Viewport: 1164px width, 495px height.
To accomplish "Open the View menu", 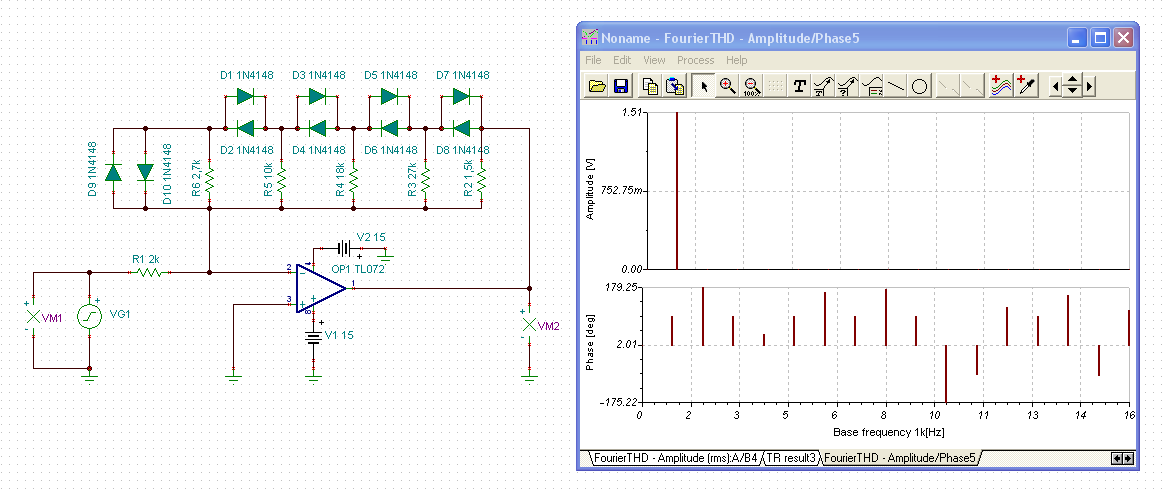I will (x=654, y=60).
